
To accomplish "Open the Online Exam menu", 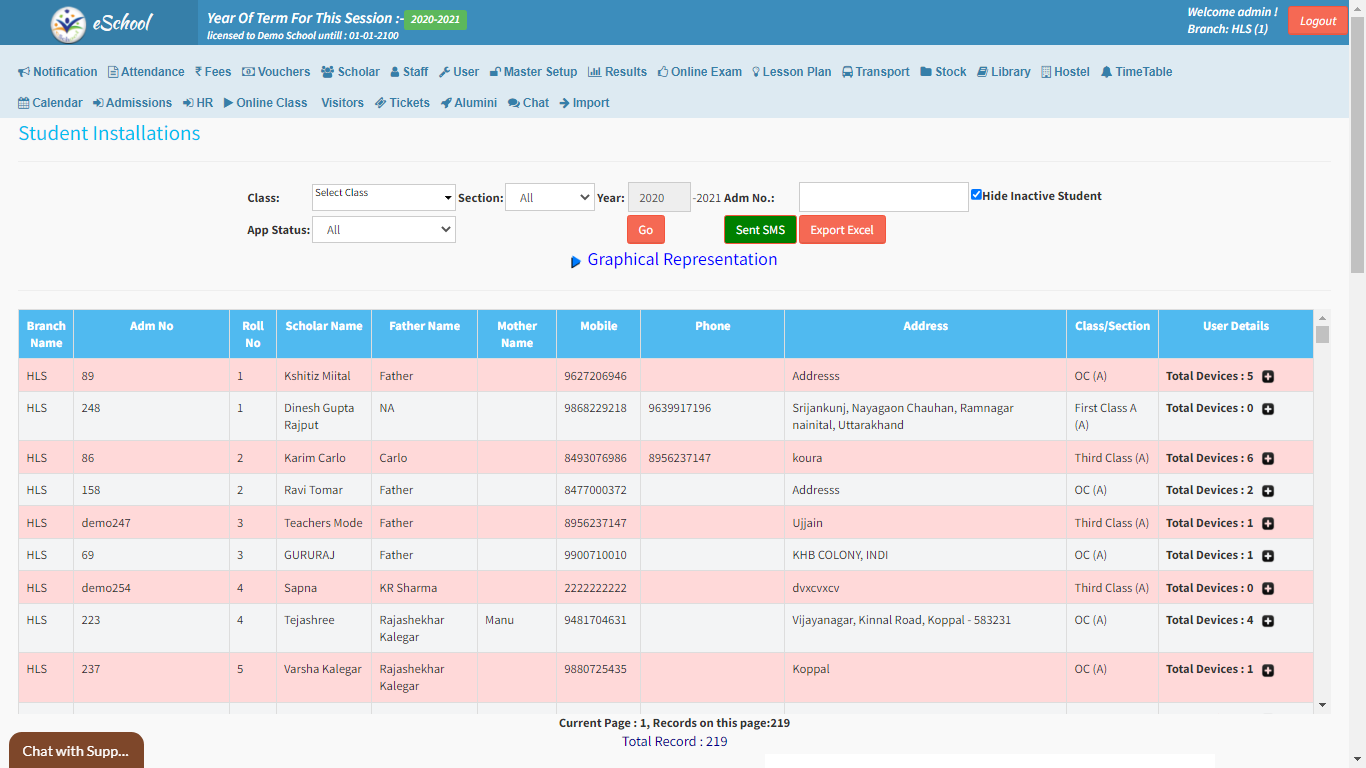I will (699, 72).
